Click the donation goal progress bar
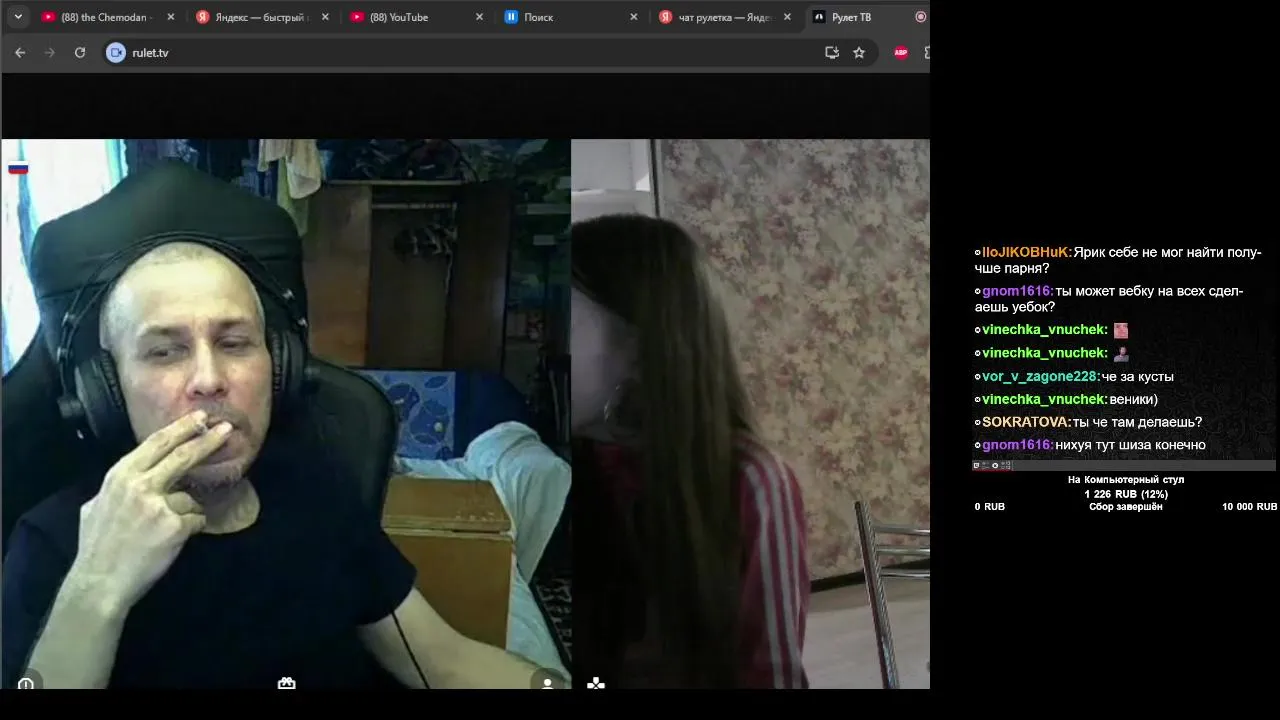The height and width of the screenshot is (720, 1280). click(1124, 465)
